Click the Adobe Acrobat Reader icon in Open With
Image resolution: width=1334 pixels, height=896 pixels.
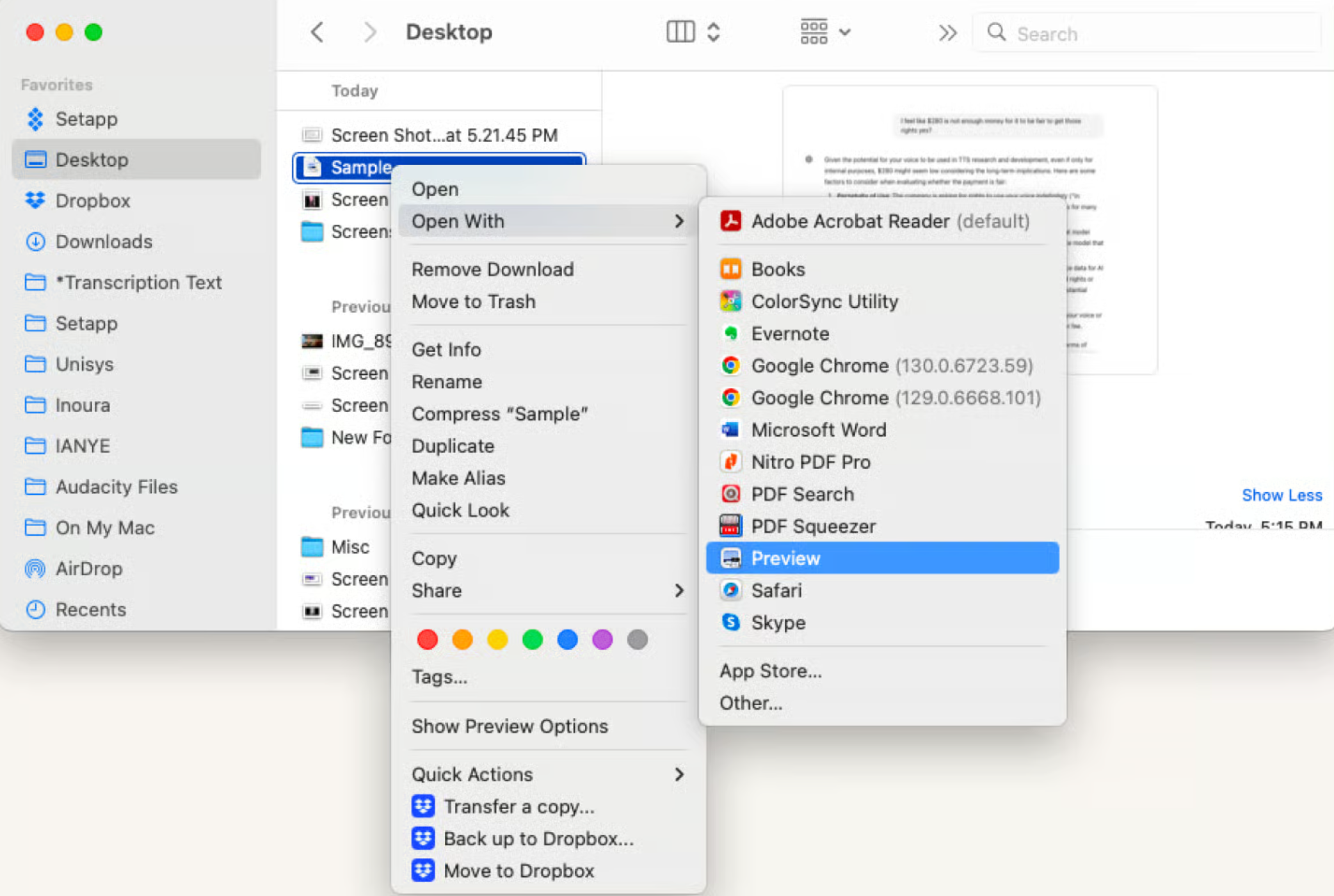point(730,221)
